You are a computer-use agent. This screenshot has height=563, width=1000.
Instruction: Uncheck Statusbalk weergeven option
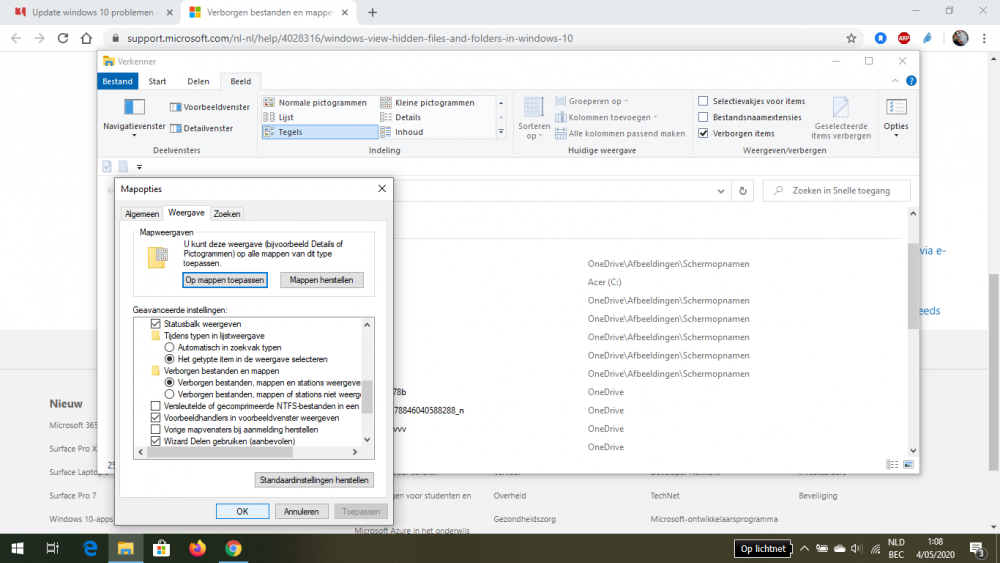click(155, 325)
